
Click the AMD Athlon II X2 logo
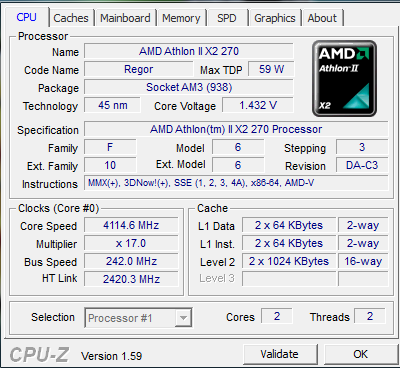click(344, 79)
